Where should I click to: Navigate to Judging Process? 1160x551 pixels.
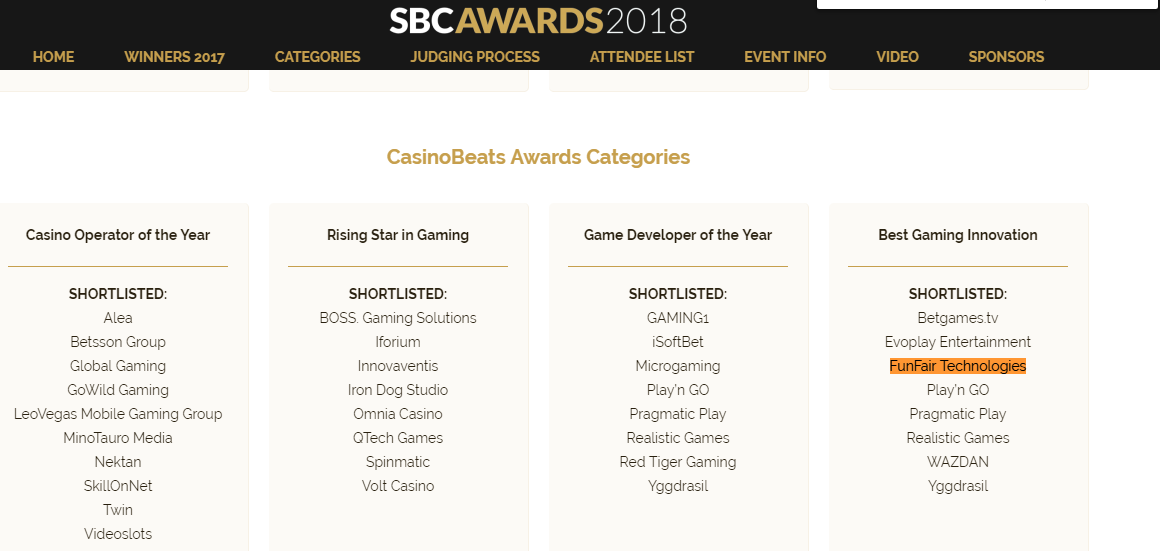475,57
